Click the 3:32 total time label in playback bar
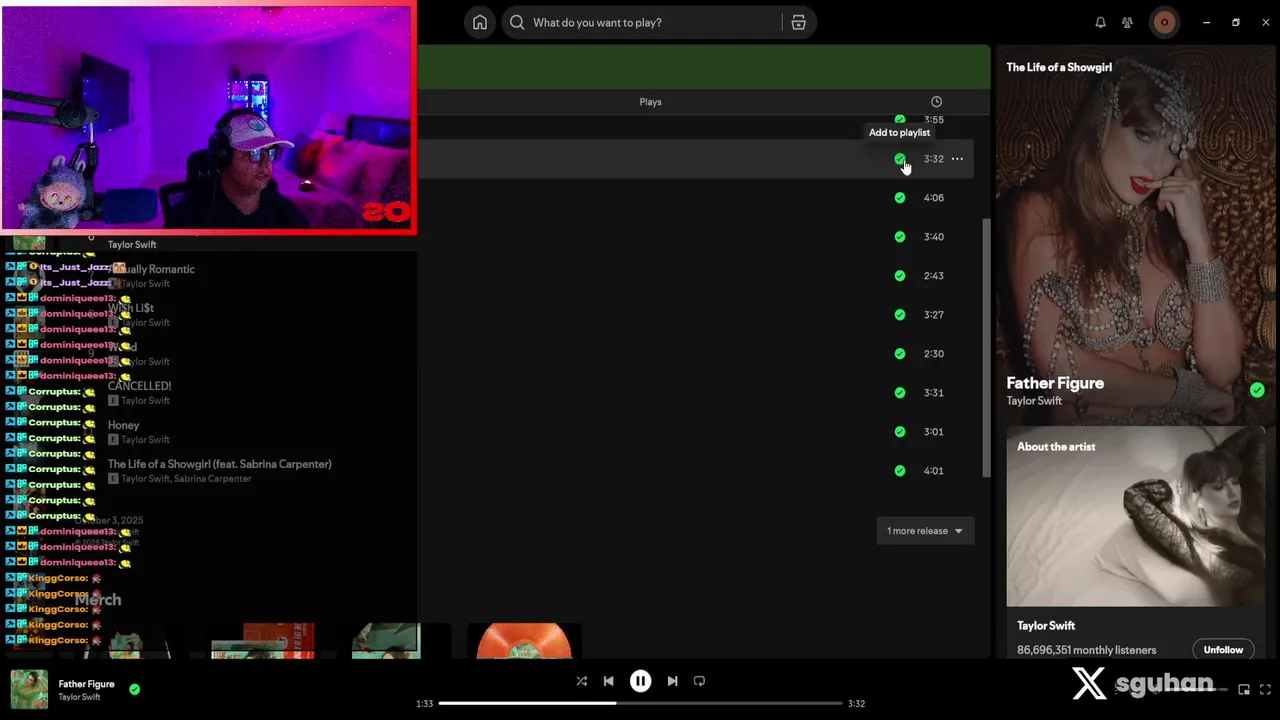The image size is (1280, 720). pyautogui.click(x=856, y=704)
